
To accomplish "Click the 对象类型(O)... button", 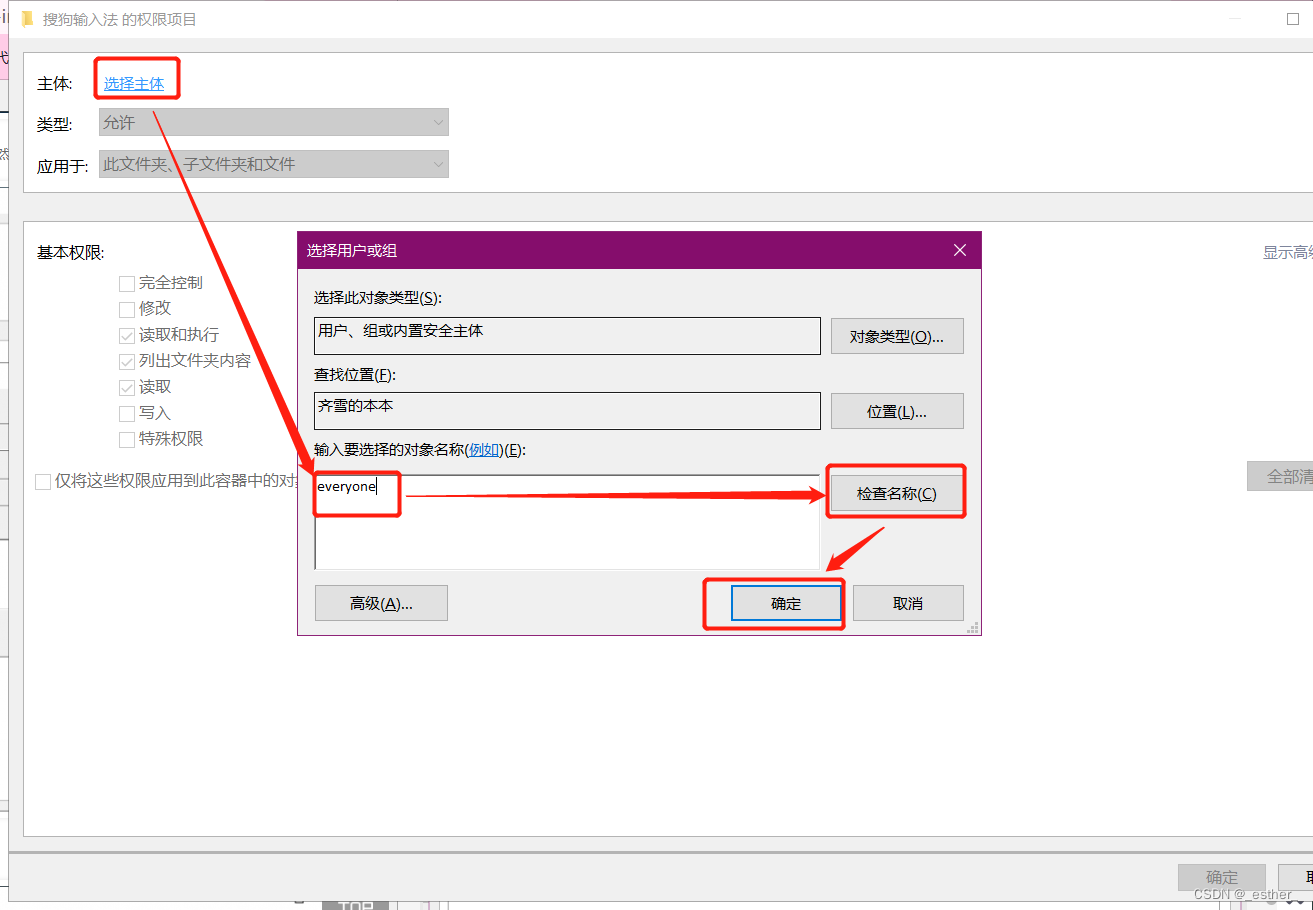I will tap(897, 336).
